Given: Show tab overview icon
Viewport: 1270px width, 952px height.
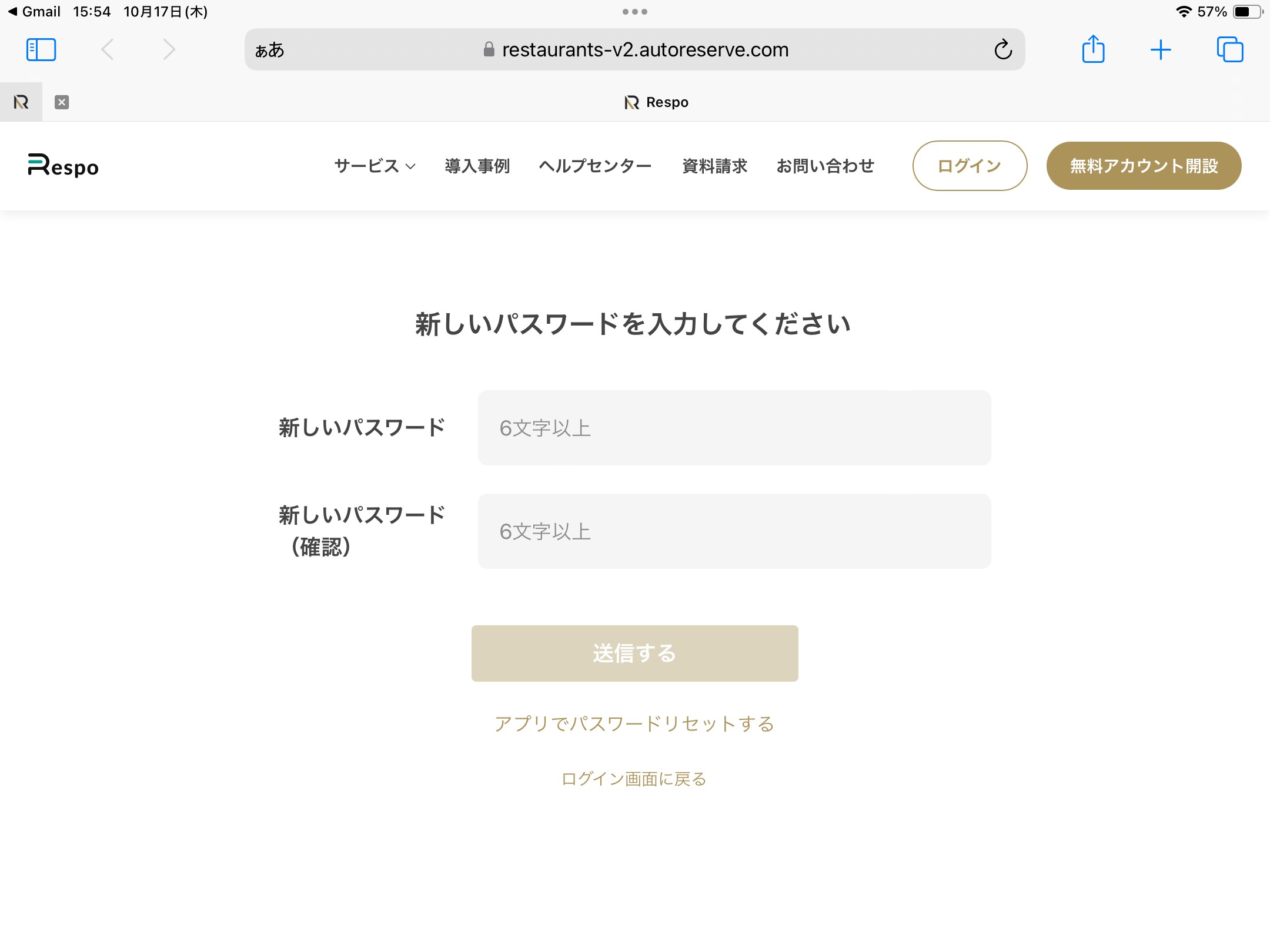Looking at the screenshot, I should 1229,50.
